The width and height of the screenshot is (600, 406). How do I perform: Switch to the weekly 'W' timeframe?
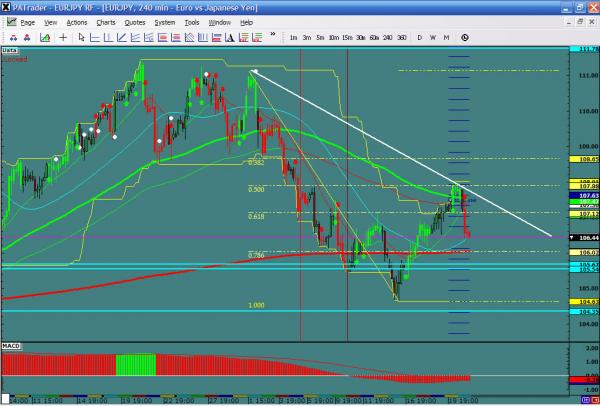point(432,37)
